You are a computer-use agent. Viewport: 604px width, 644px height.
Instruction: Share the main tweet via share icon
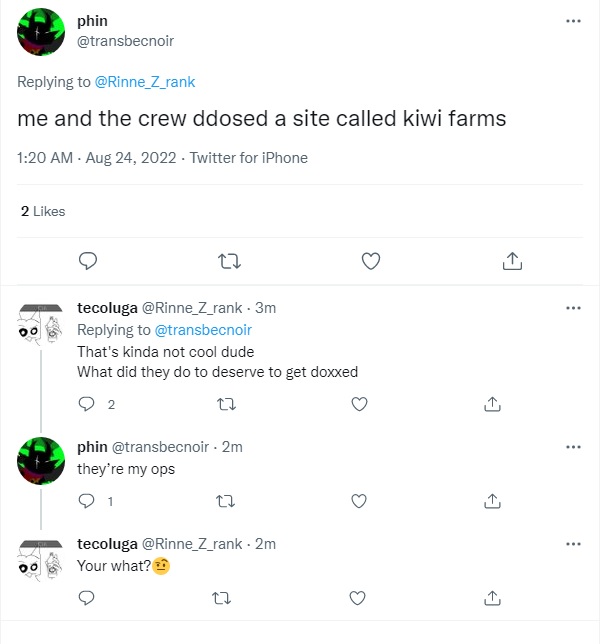[511, 261]
